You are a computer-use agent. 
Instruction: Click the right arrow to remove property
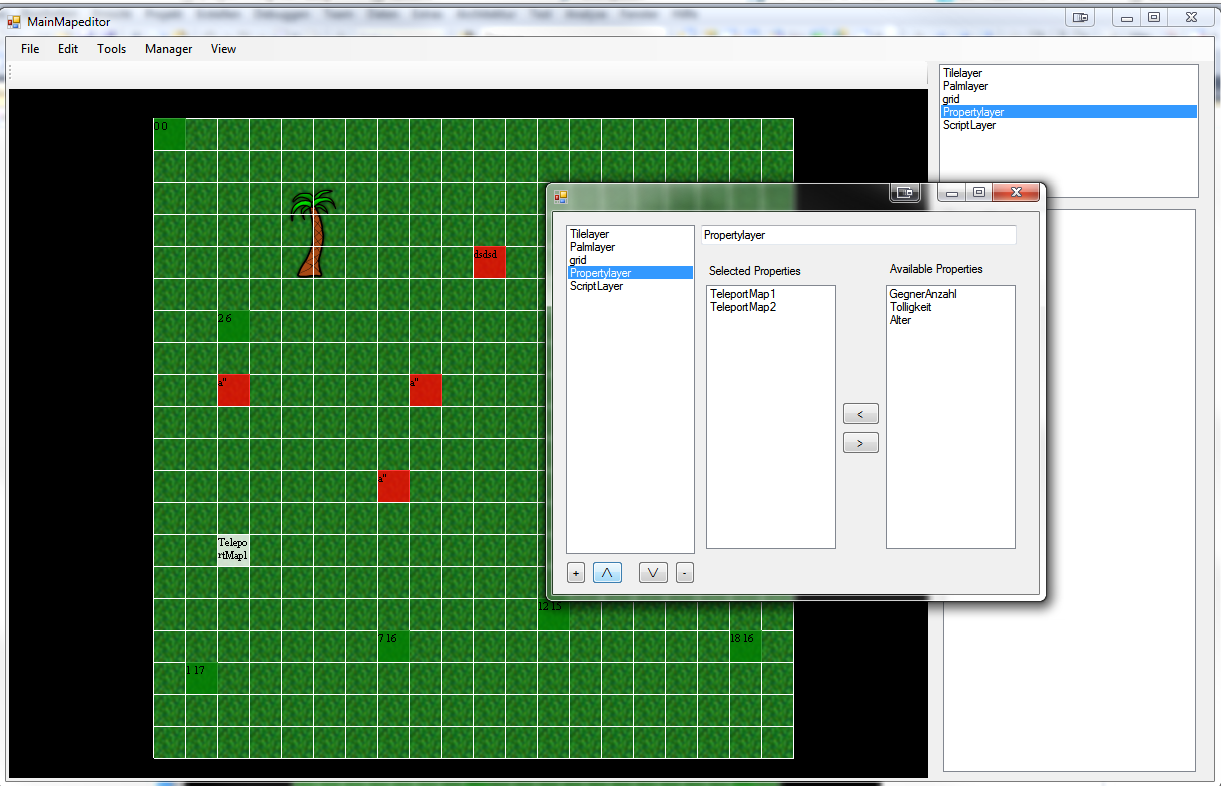click(860, 443)
